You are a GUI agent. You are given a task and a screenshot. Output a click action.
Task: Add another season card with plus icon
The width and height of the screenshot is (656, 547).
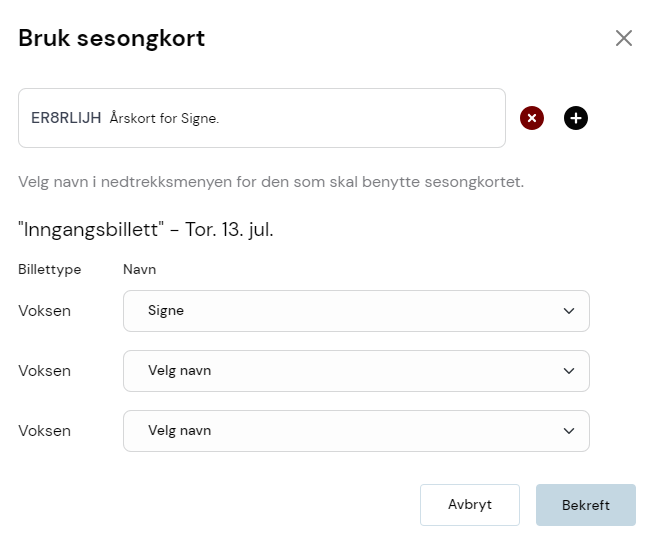(x=576, y=118)
